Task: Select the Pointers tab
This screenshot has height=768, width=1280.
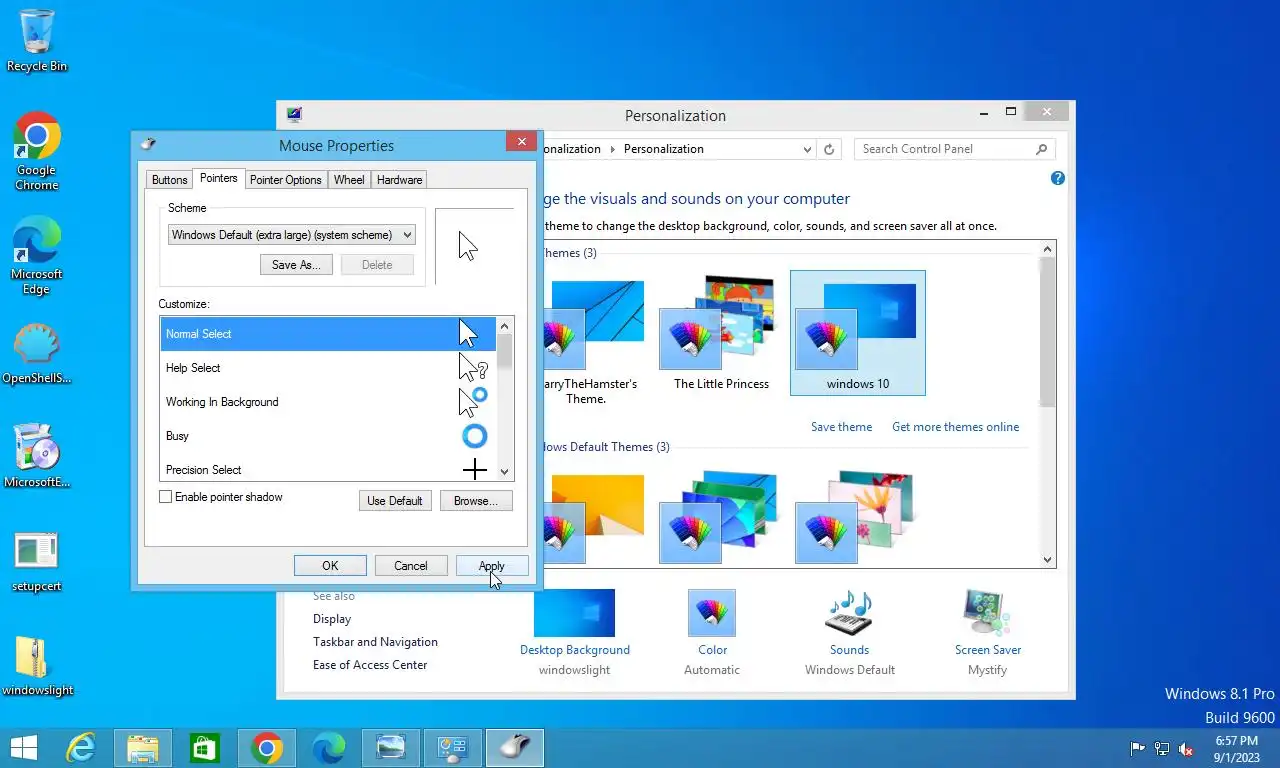Action: pyautogui.click(x=218, y=178)
